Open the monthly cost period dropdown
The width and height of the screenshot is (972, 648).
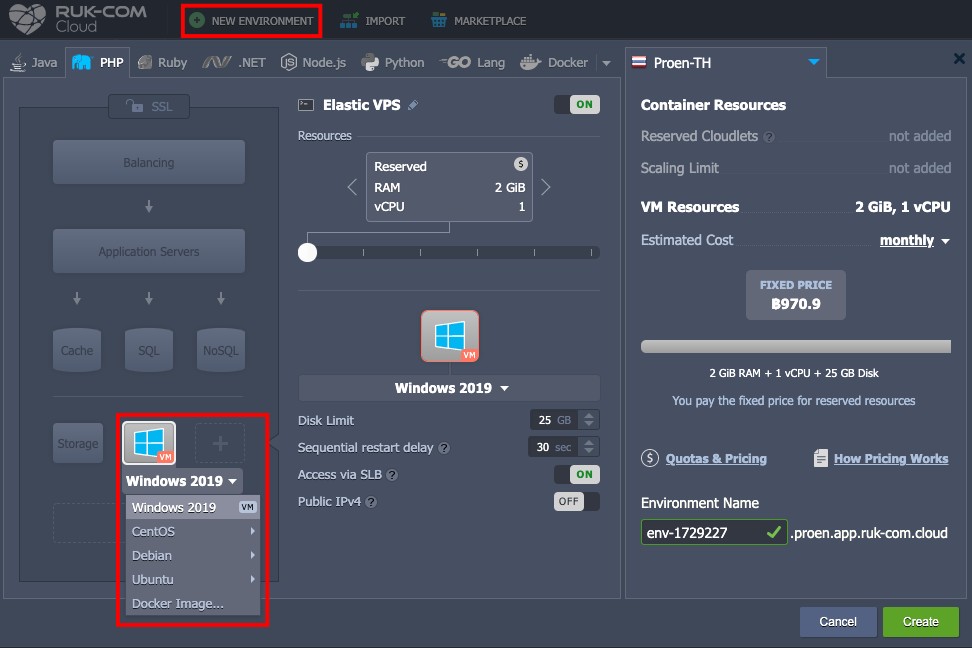914,241
